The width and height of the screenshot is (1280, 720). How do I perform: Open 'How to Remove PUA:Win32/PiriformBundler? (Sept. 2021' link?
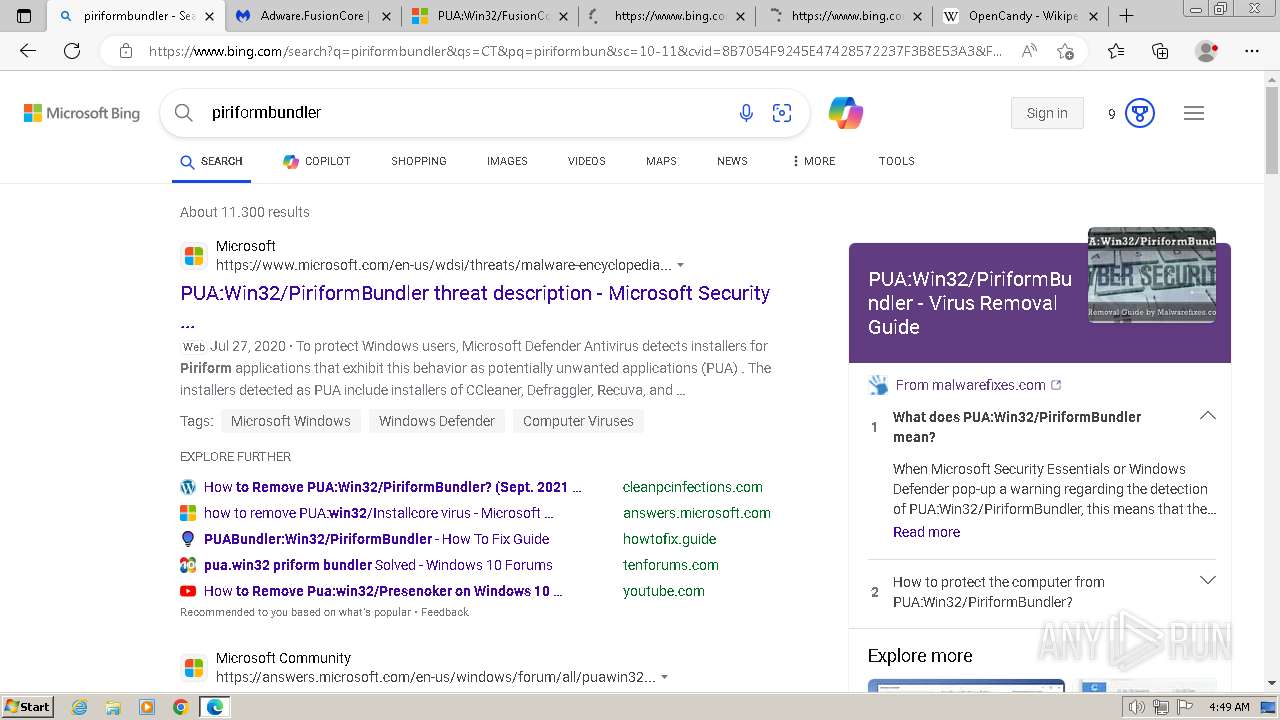point(393,487)
